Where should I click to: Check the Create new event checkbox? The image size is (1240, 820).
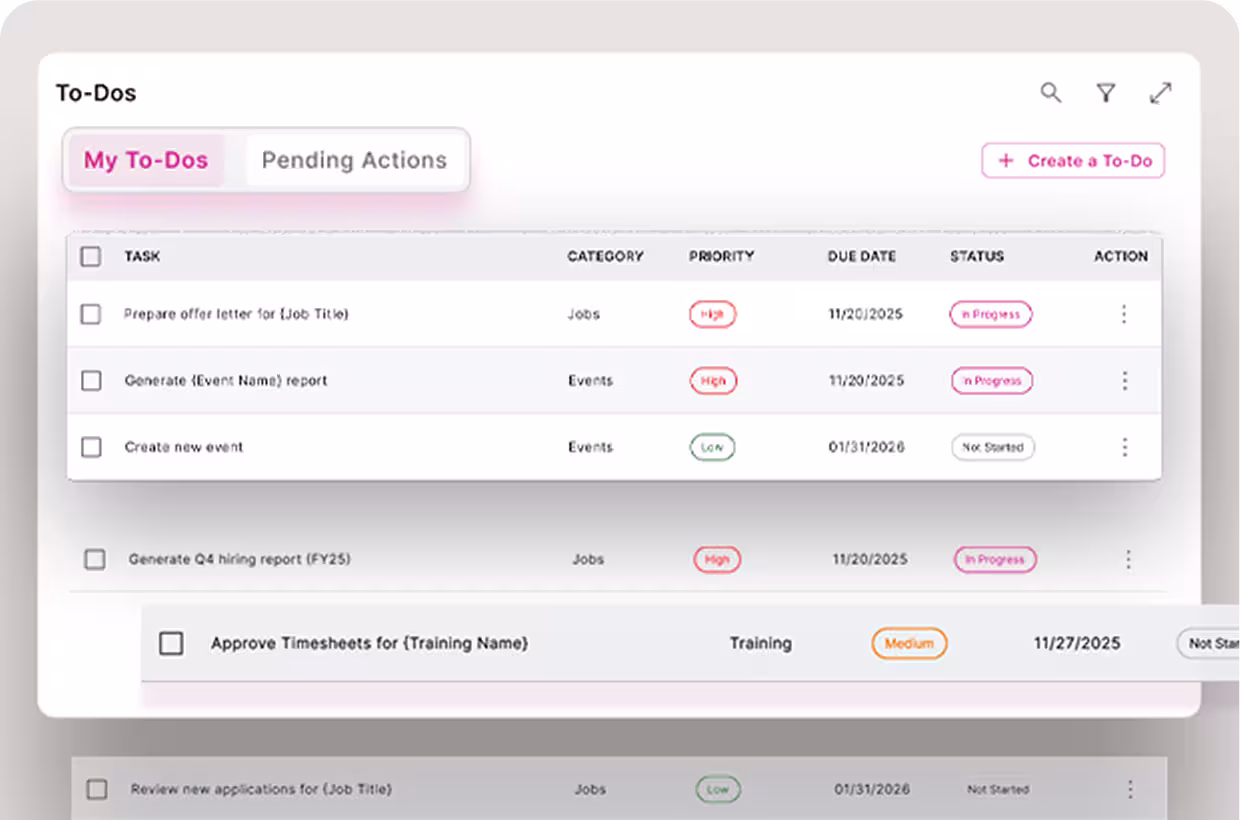click(91, 447)
